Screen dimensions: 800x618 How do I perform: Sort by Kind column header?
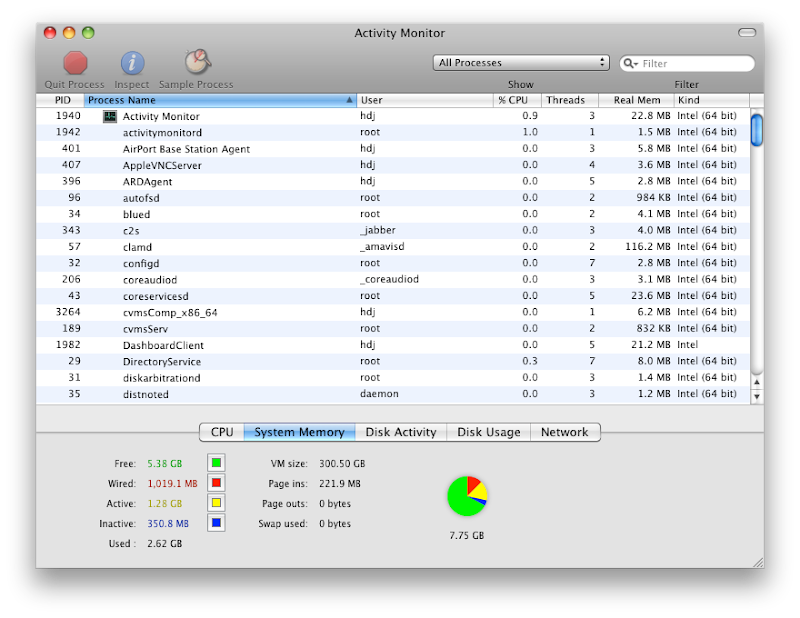[x=712, y=100]
